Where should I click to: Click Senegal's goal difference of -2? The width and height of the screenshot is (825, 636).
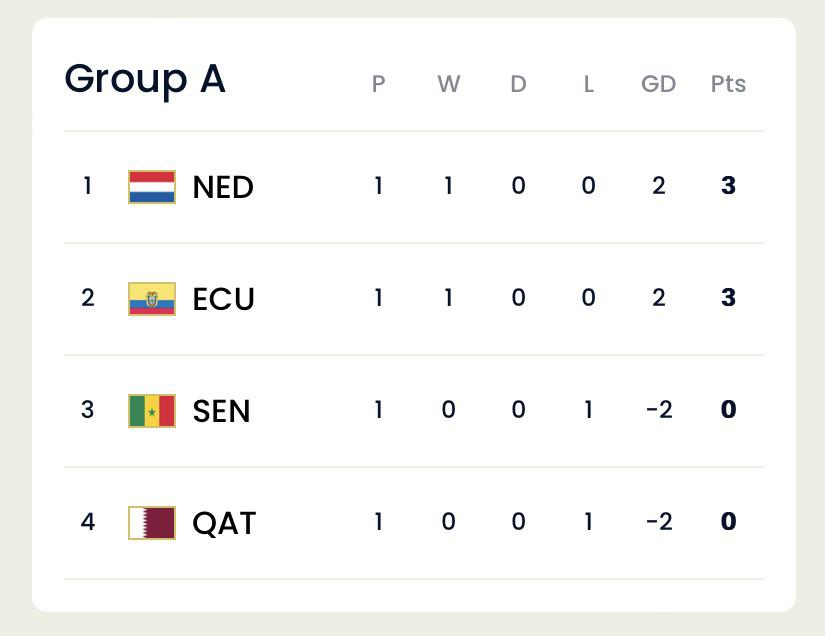coord(658,410)
